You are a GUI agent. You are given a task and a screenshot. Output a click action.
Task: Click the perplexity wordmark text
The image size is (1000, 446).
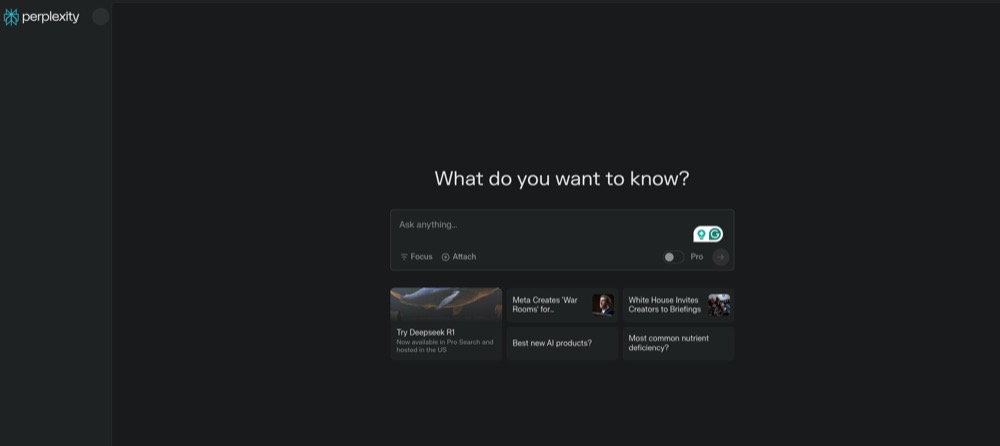click(50, 17)
